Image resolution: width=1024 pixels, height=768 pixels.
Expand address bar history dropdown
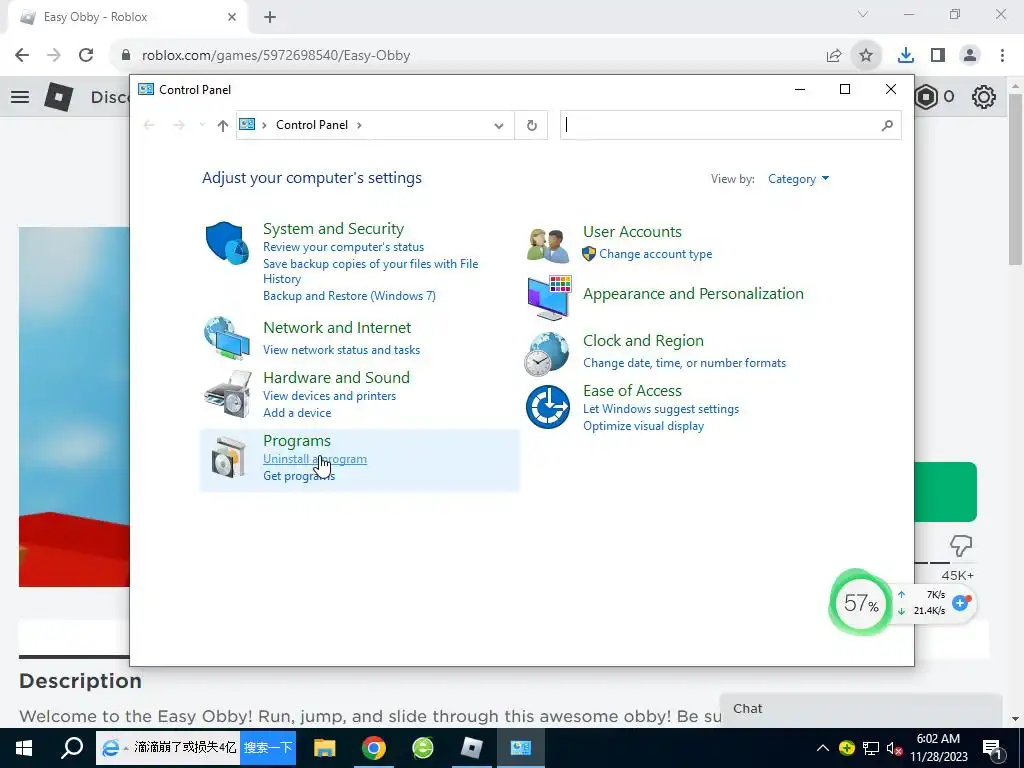(x=499, y=125)
